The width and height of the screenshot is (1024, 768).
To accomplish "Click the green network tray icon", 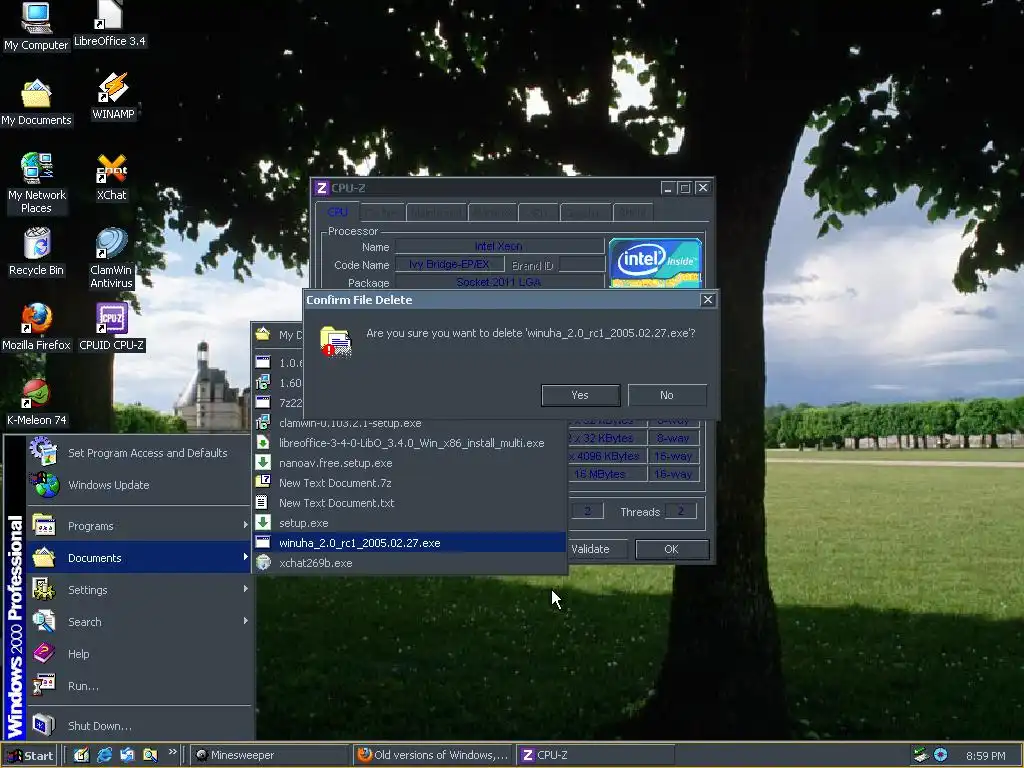I will click(x=920, y=755).
